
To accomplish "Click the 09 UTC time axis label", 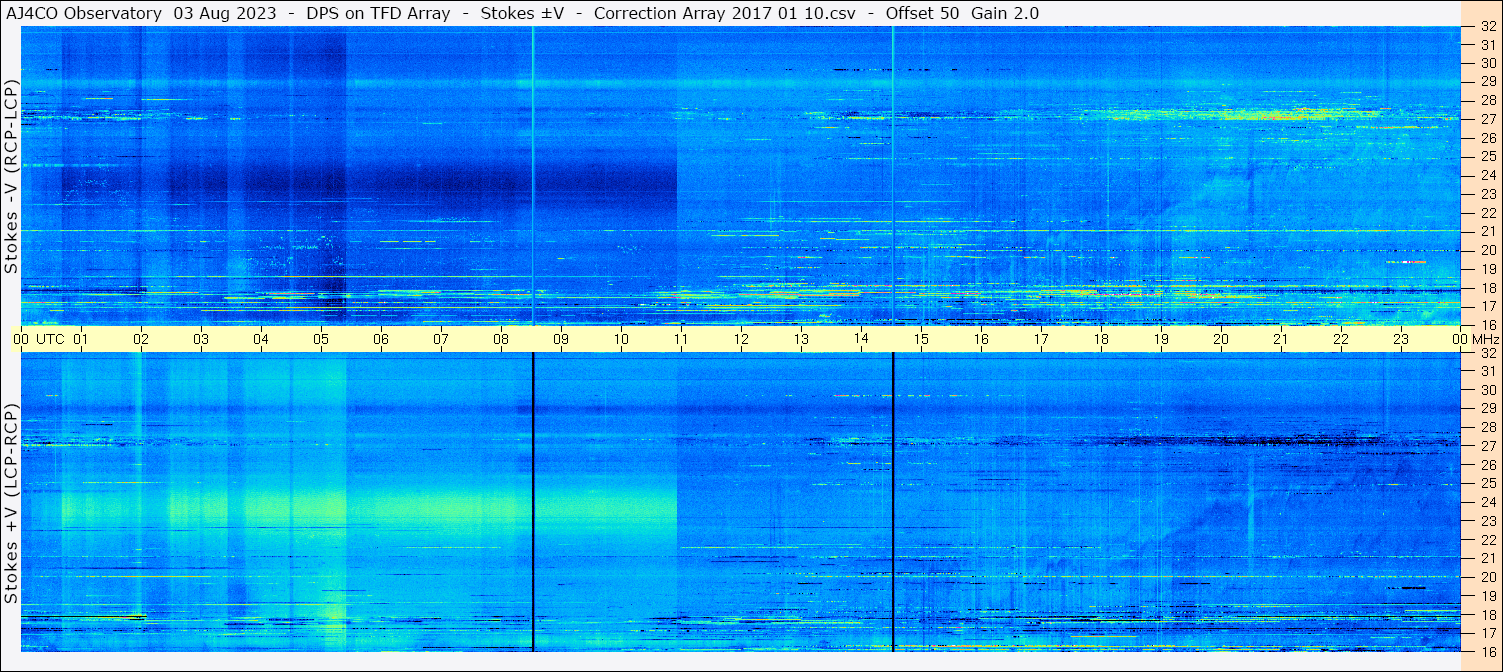I will pos(561,339).
